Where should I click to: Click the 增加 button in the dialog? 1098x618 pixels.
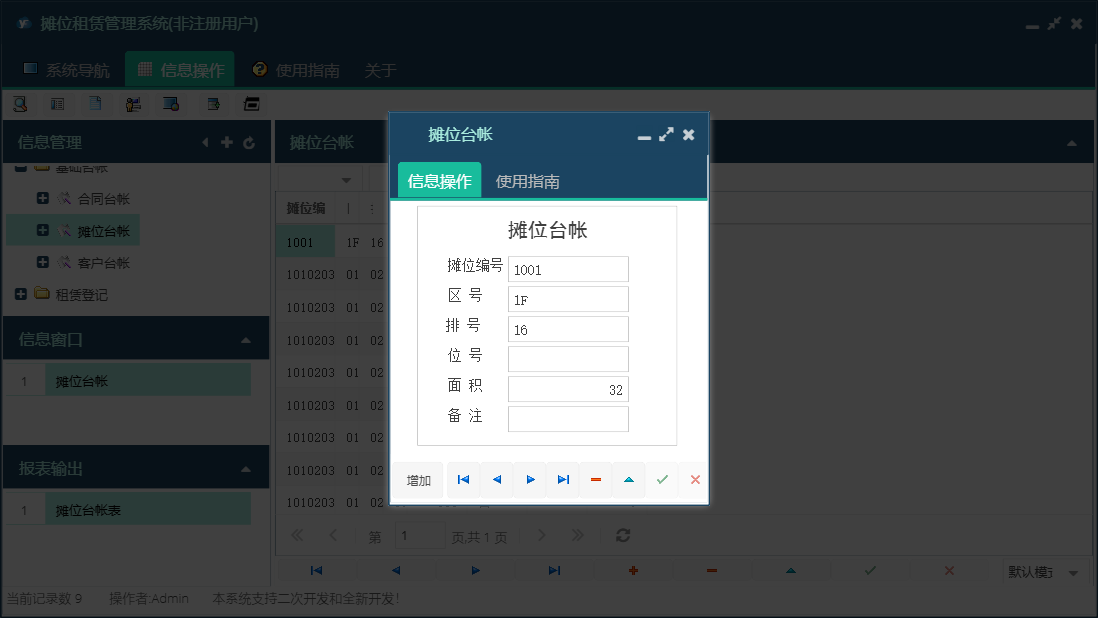point(417,480)
